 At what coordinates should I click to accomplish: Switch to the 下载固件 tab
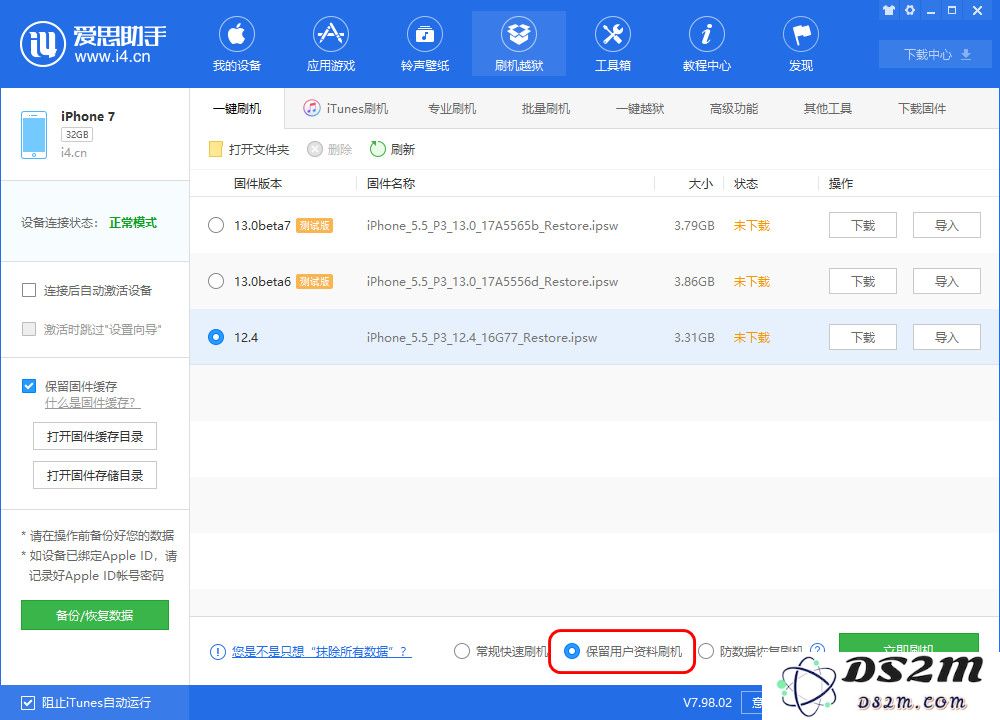click(x=922, y=108)
